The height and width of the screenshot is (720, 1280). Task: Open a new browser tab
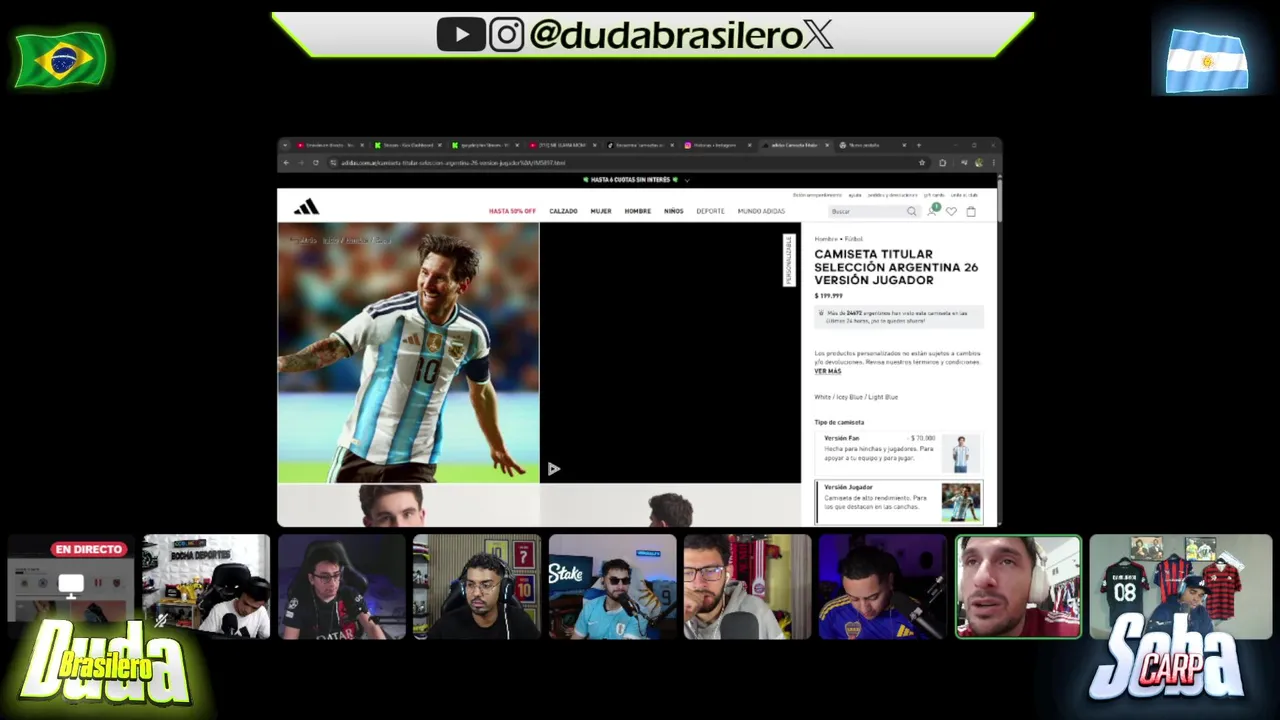[919, 145]
